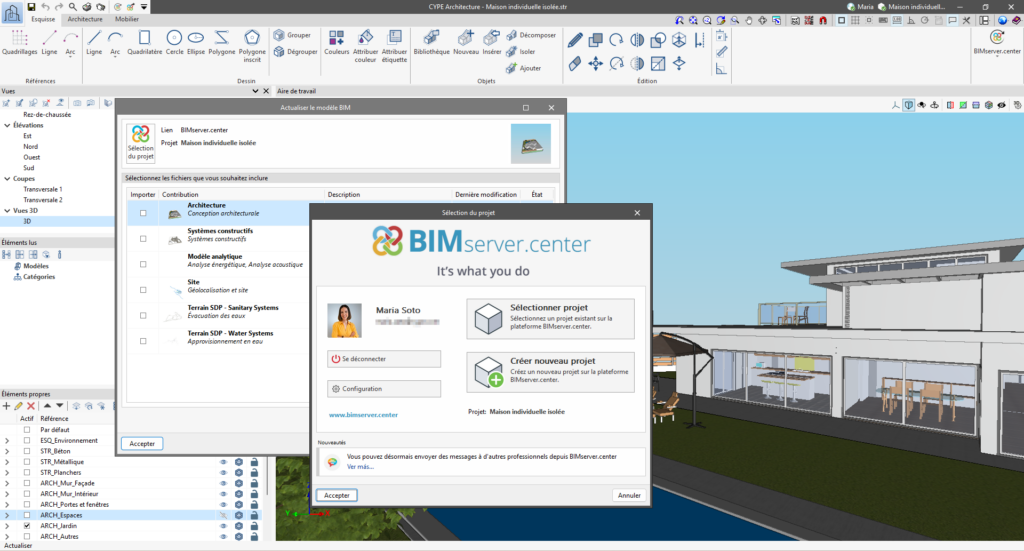Click Accepter in Actualiser le modèle BIM dialog
The width and height of the screenshot is (1024, 551).
142,444
